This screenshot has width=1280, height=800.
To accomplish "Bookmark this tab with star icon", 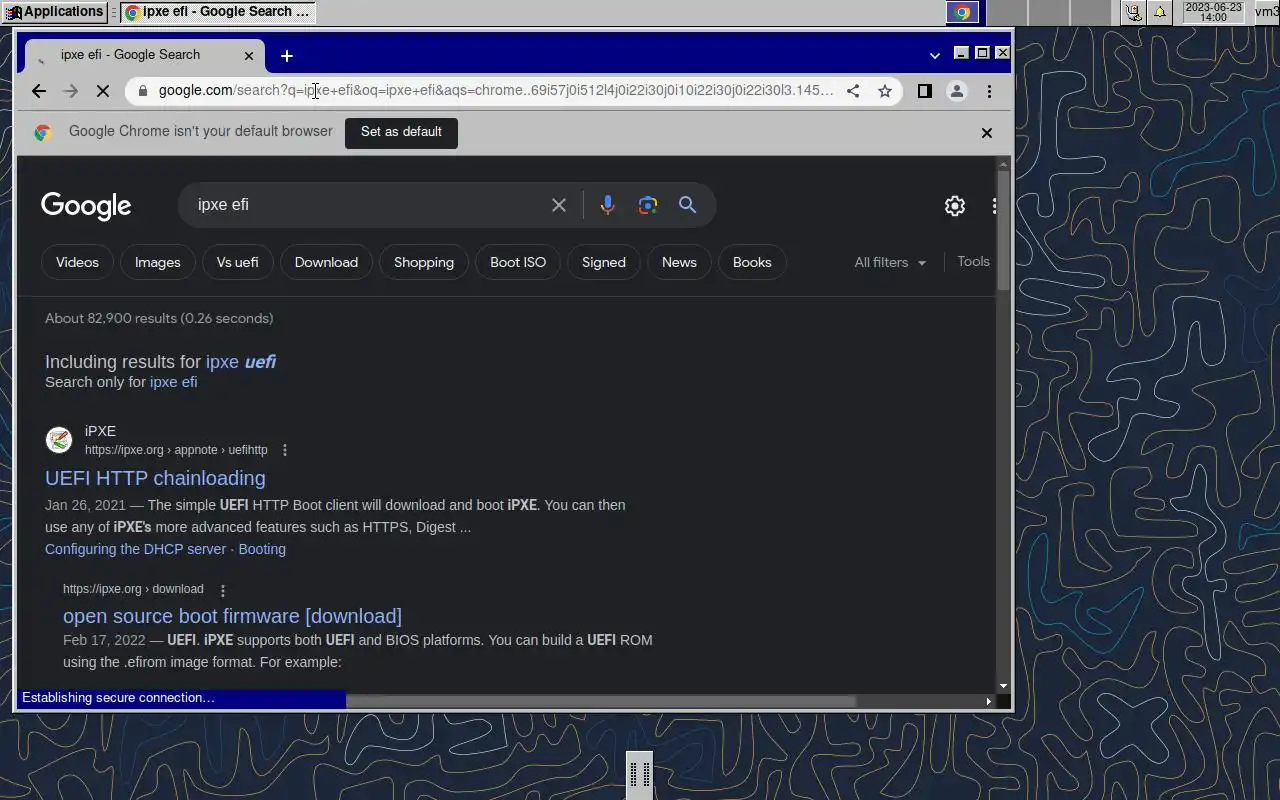I will coord(885,91).
